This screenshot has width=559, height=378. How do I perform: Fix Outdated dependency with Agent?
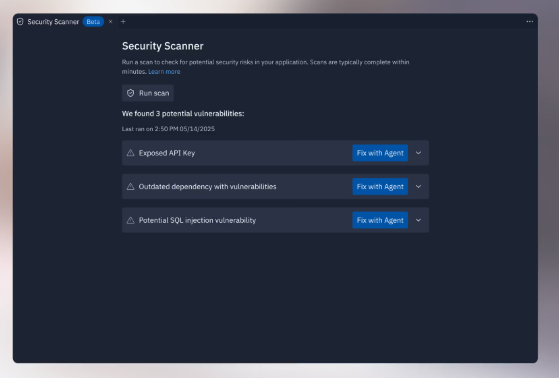tap(380, 187)
